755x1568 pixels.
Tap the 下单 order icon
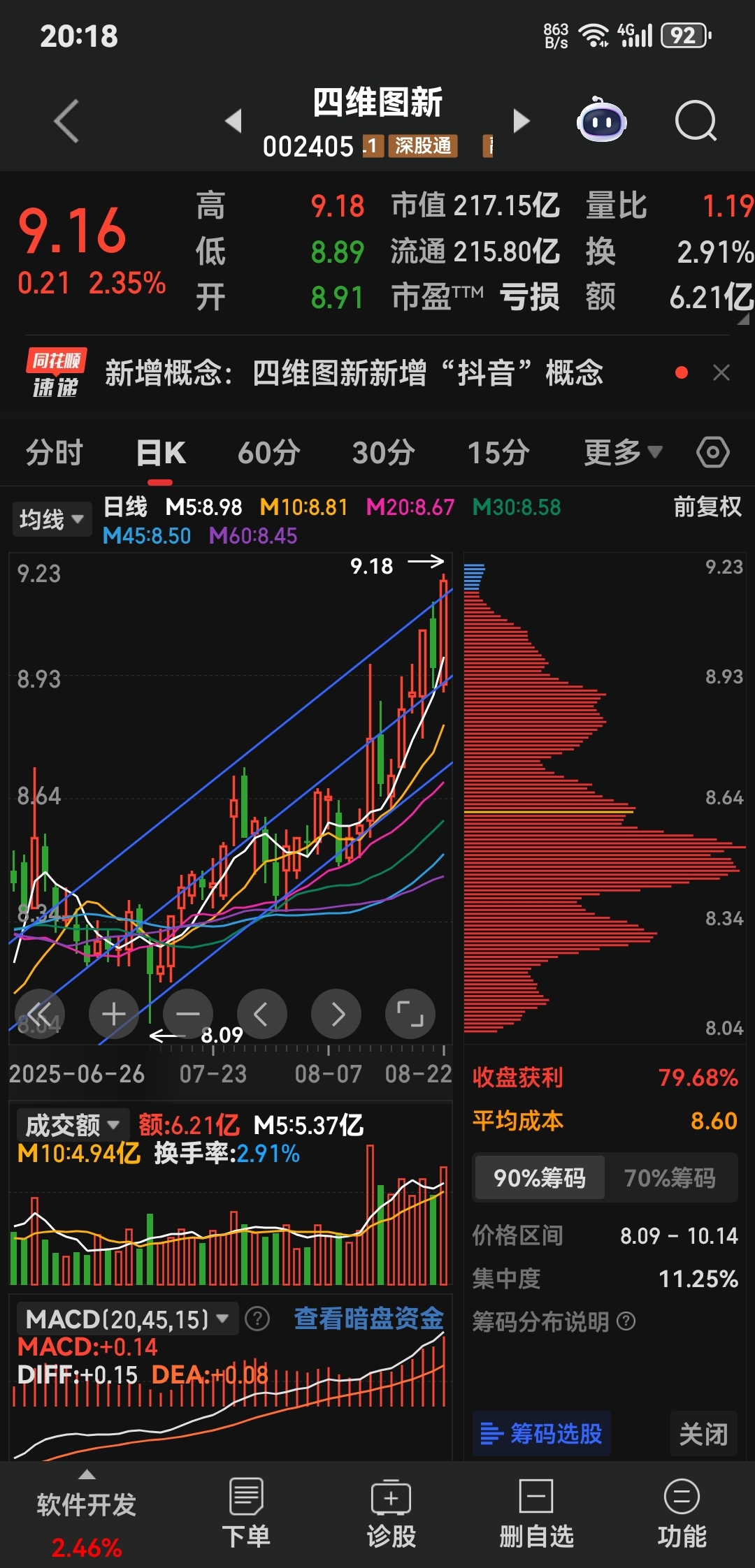246,1513
